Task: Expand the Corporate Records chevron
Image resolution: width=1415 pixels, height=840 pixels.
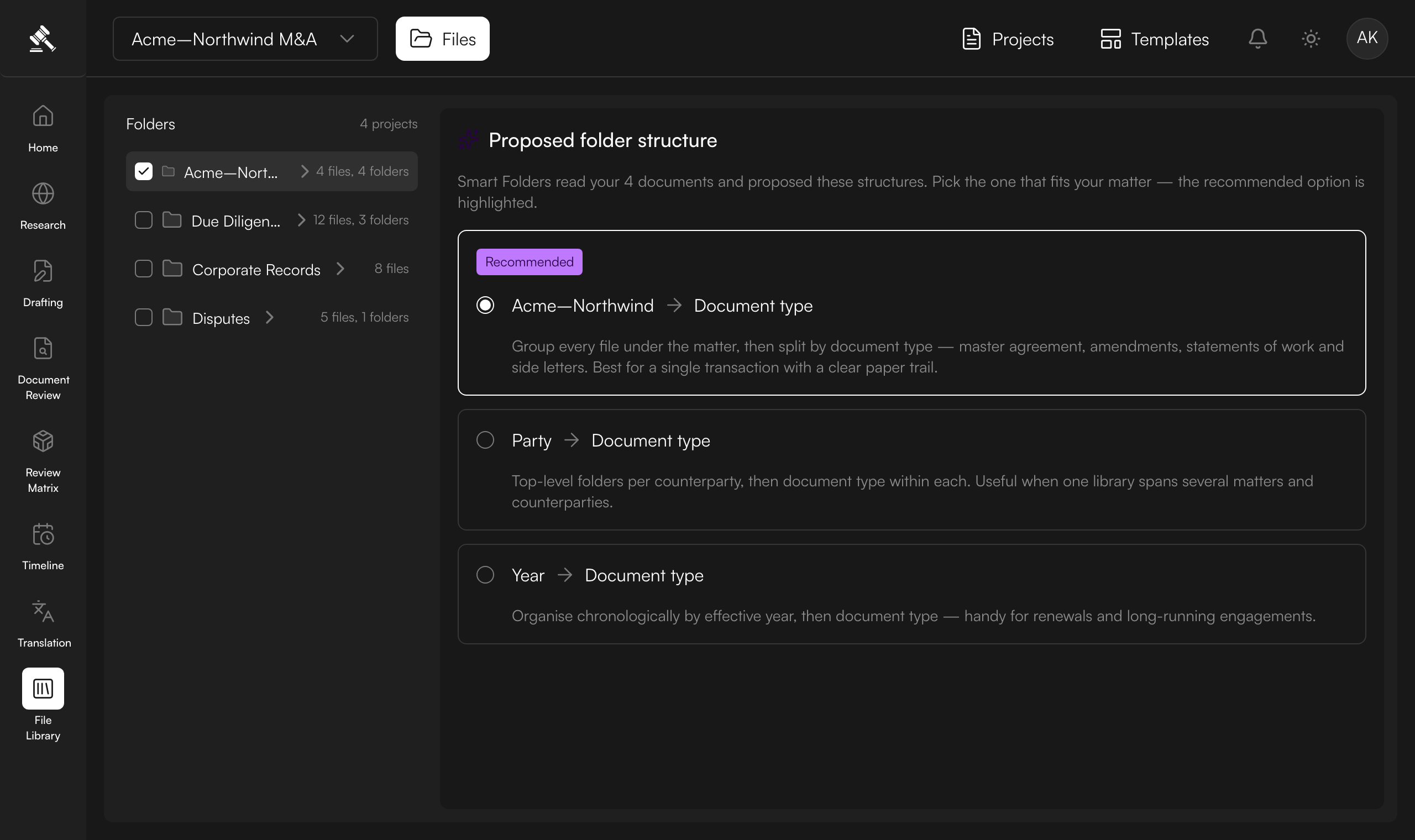Action: [x=340, y=268]
